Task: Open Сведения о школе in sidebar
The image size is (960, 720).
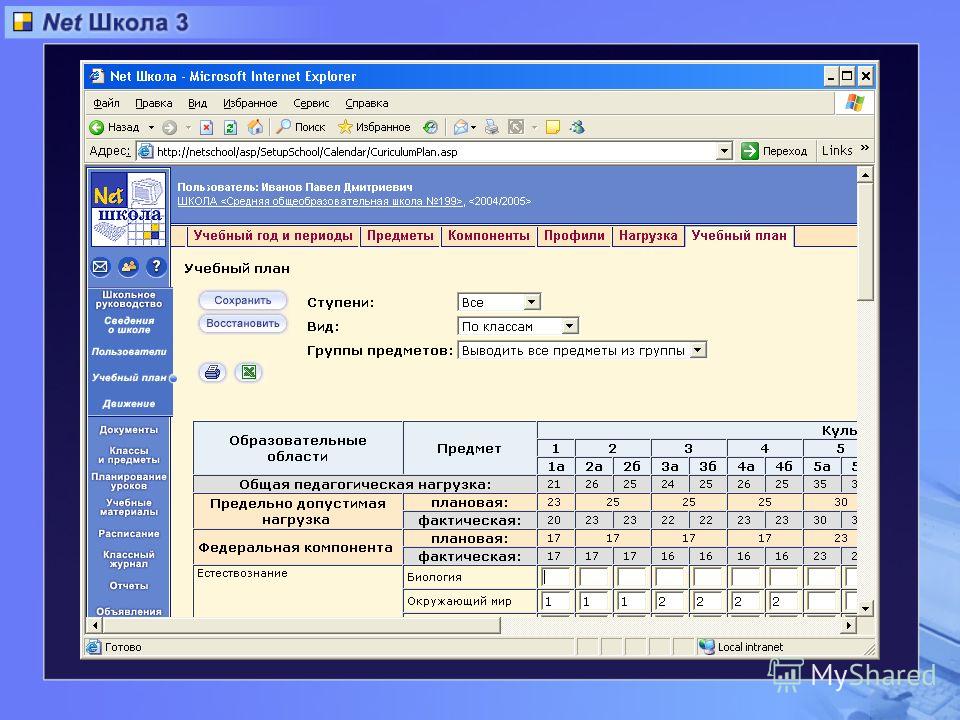Action: pyautogui.click(x=129, y=325)
